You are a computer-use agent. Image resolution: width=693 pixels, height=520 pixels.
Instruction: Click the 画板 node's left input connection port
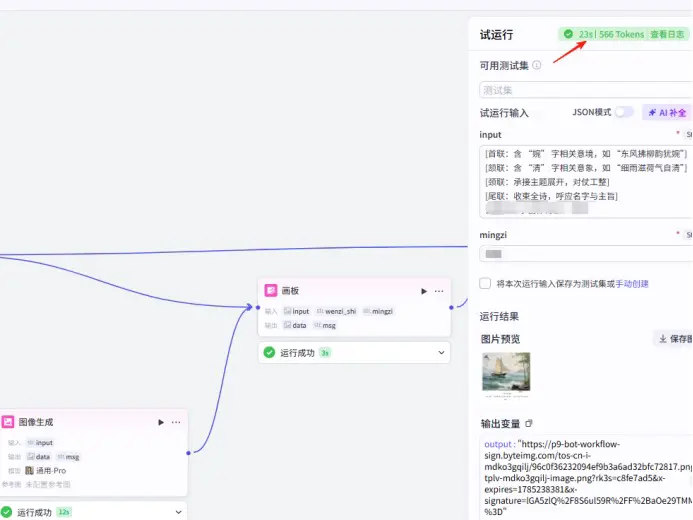258,307
